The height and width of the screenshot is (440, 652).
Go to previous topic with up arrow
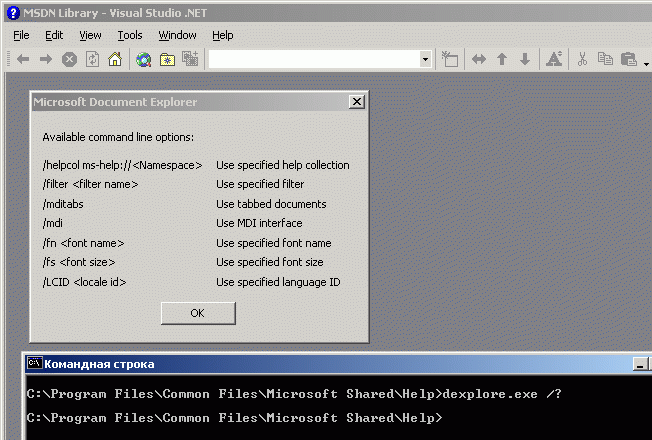point(502,59)
